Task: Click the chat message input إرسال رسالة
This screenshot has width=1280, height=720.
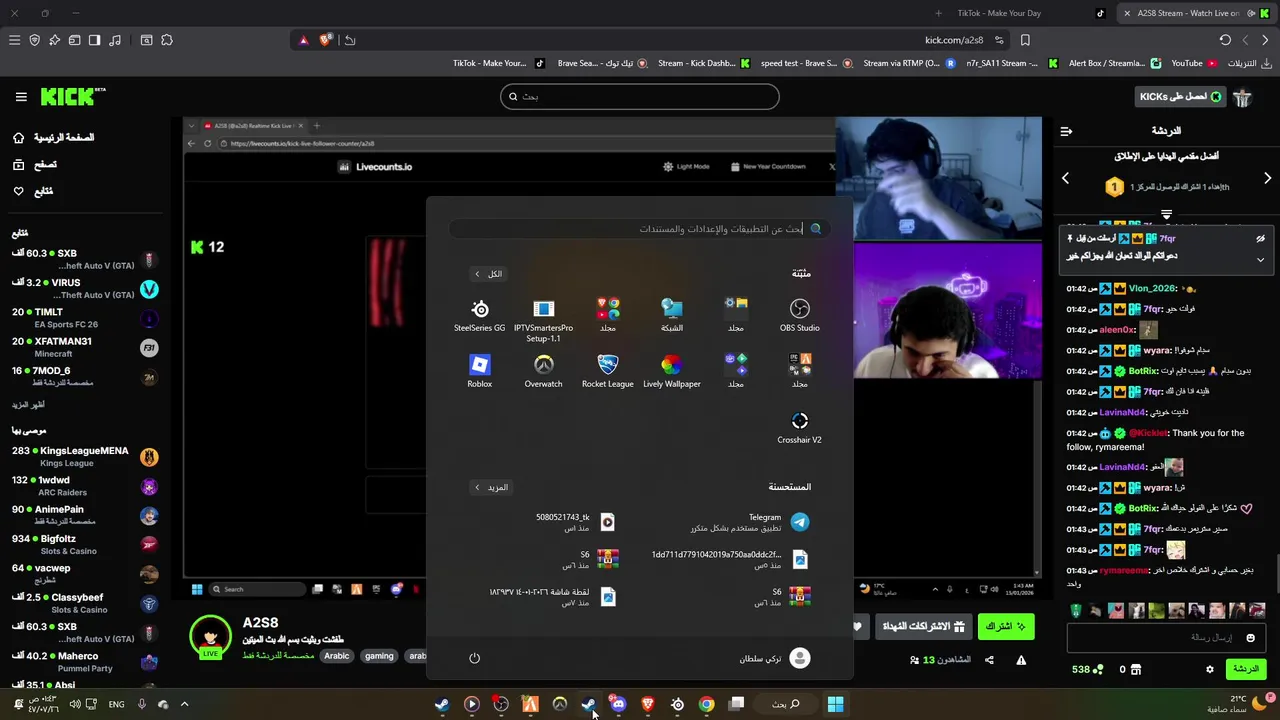Action: [1166, 638]
